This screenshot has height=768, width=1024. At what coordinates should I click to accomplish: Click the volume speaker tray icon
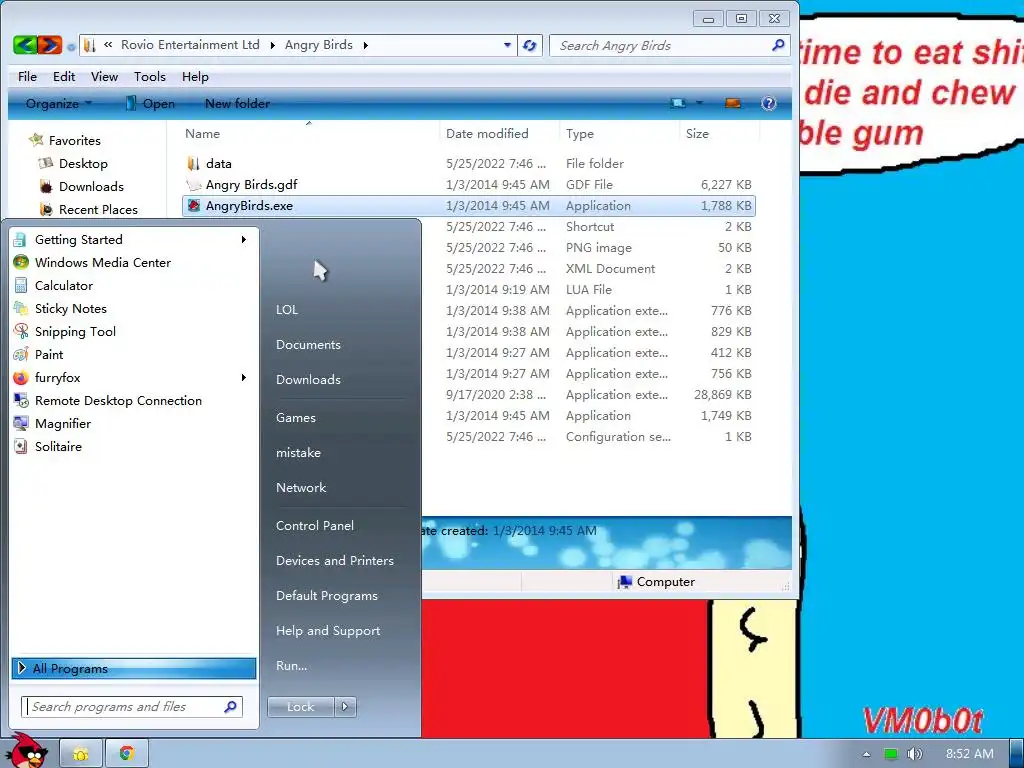tap(914, 754)
